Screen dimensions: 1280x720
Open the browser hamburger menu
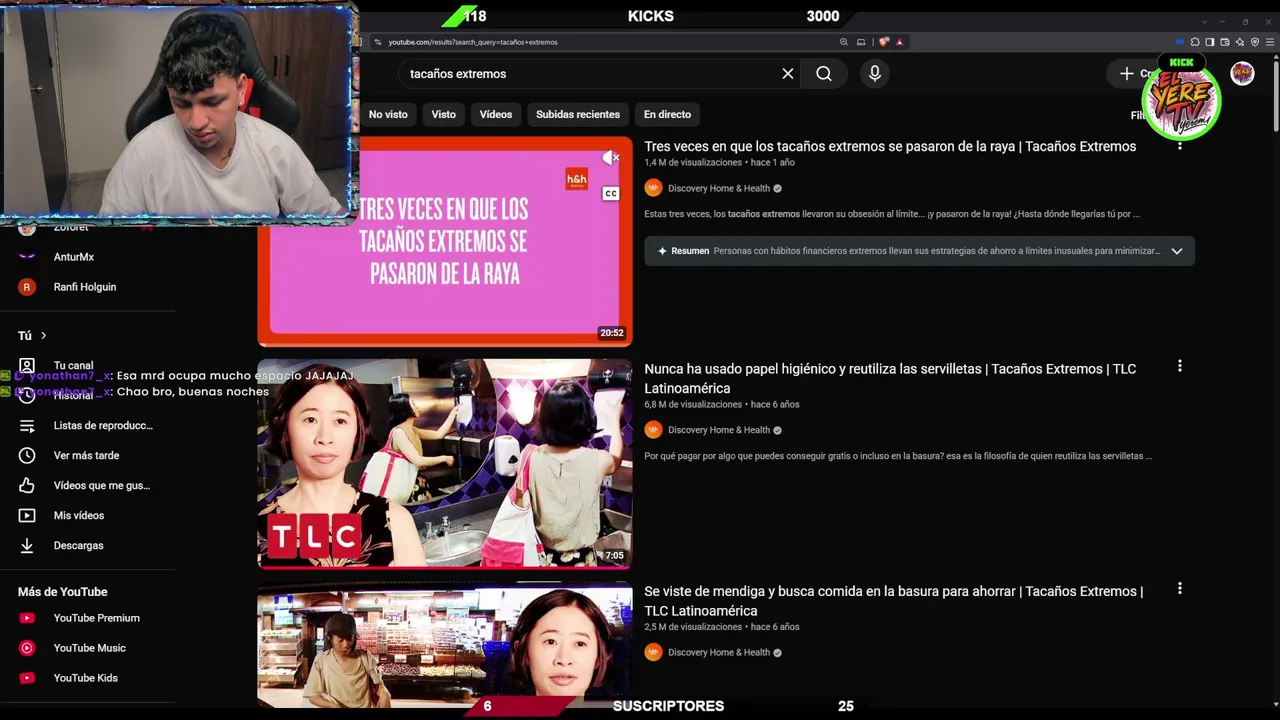pyautogui.click(x=1270, y=42)
